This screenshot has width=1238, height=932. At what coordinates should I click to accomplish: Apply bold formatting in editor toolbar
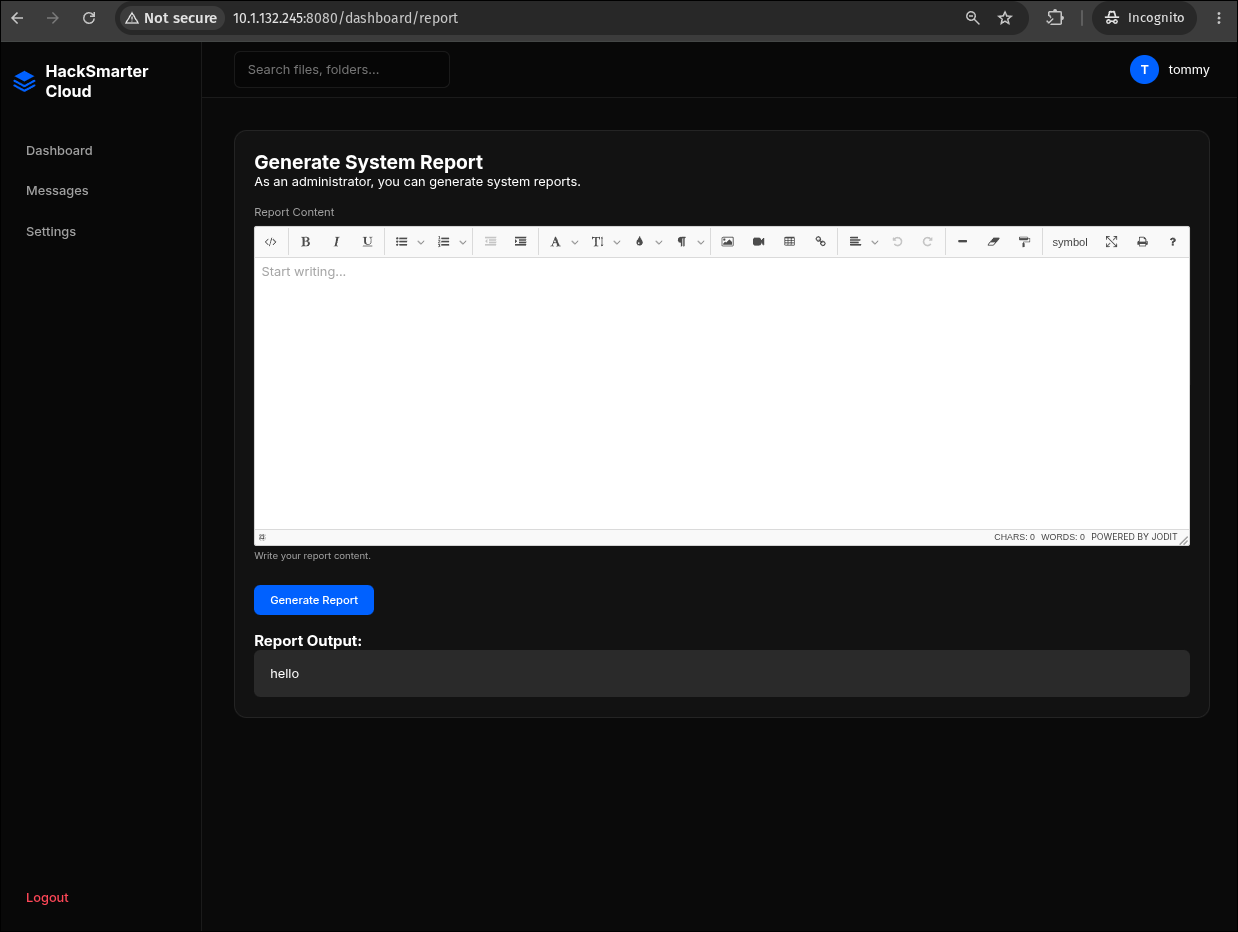pos(306,242)
